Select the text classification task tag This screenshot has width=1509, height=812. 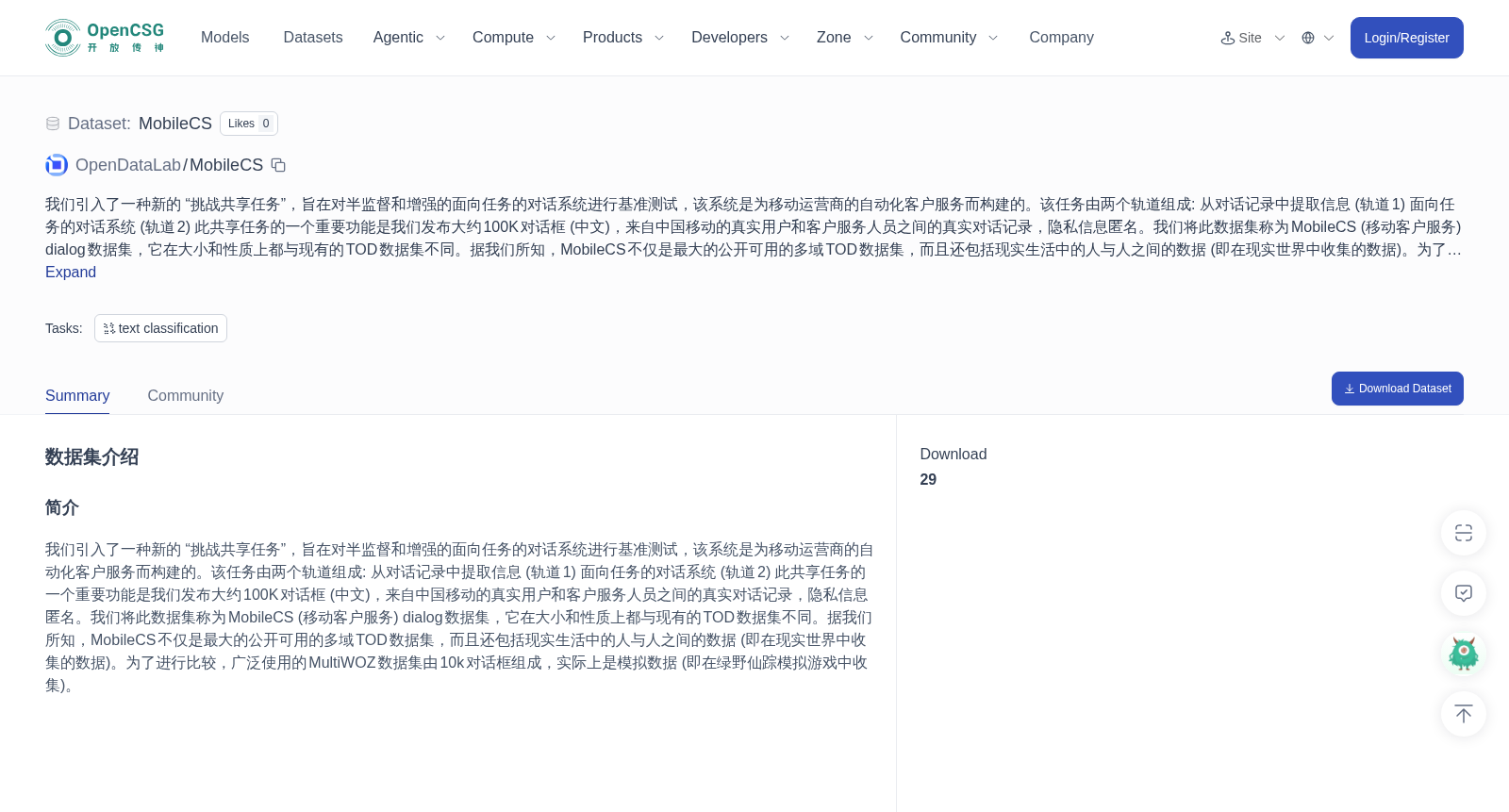point(160,328)
